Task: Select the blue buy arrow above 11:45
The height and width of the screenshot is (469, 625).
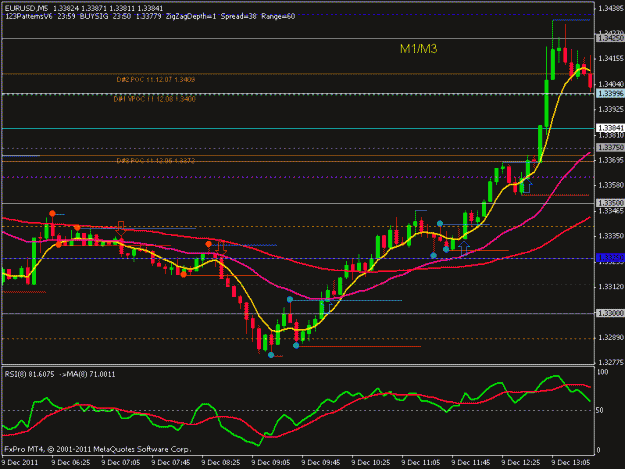Action: 463,248
